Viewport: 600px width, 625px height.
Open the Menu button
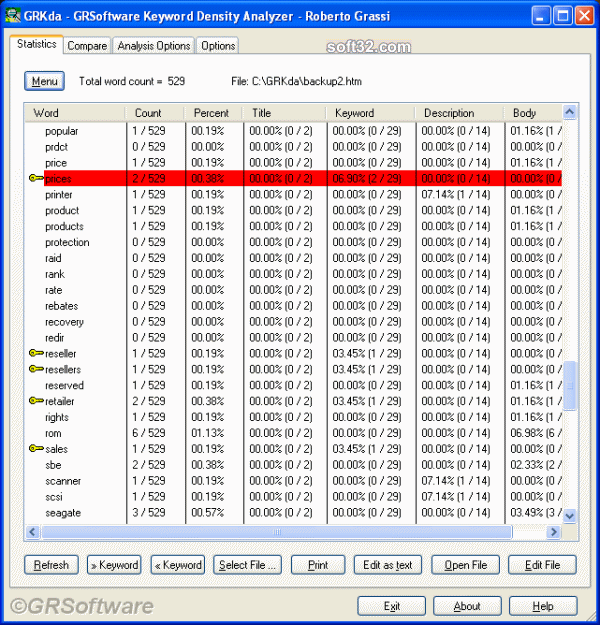point(44,81)
